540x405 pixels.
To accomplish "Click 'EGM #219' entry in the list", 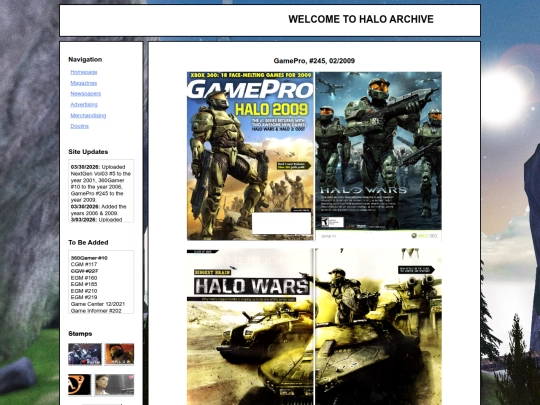I will 84,297.
